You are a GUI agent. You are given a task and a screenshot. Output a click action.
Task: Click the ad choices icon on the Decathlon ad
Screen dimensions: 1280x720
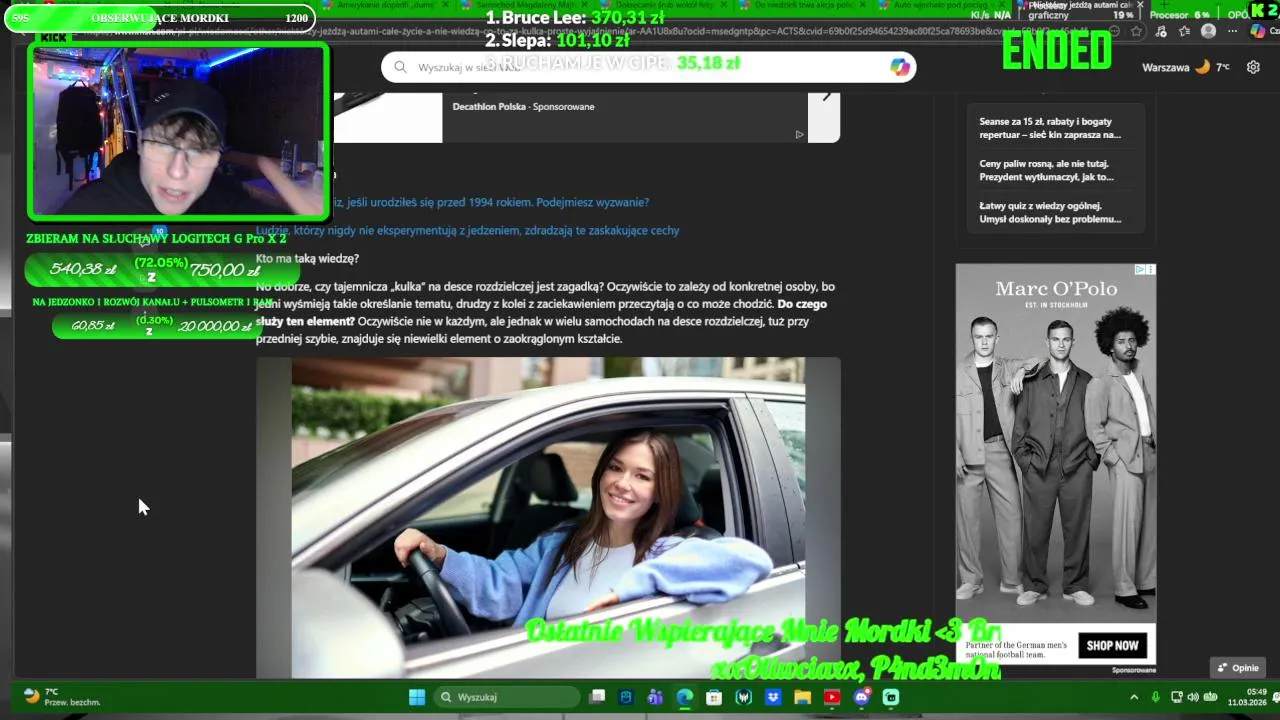[x=799, y=134]
